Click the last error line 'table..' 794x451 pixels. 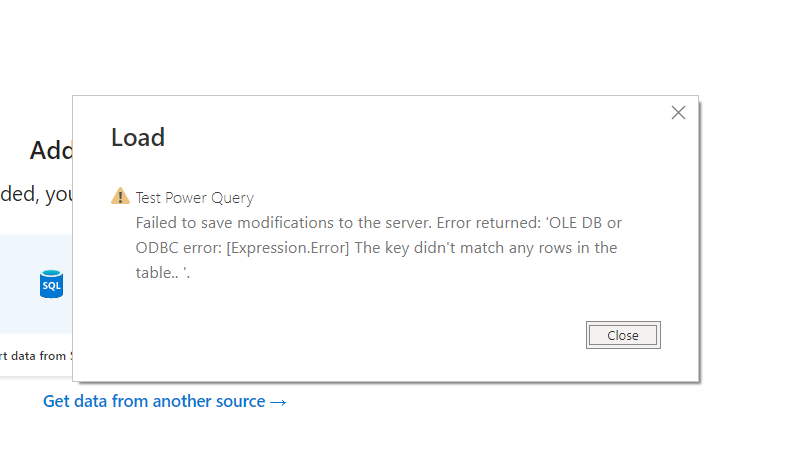point(163,273)
